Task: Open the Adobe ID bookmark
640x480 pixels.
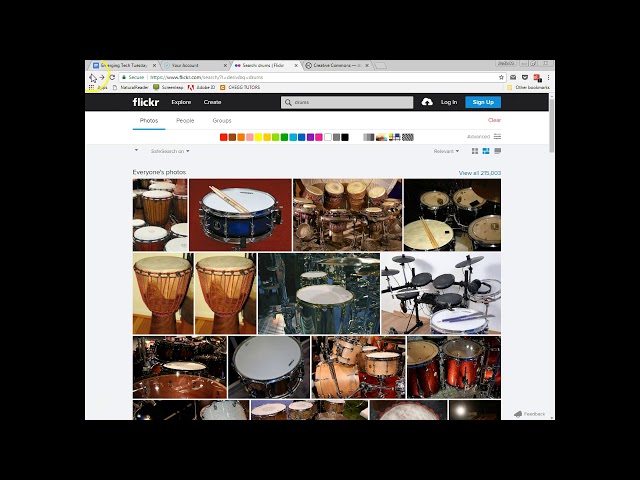Action: pyautogui.click(x=201, y=87)
